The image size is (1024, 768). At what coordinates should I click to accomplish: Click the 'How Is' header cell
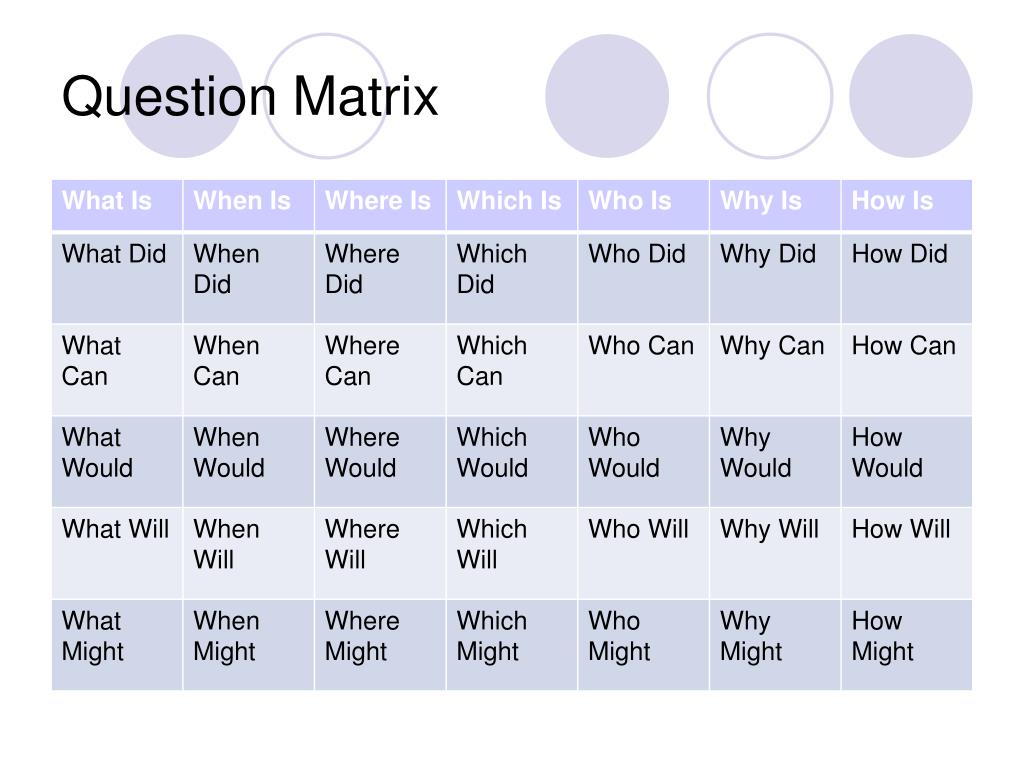click(906, 204)
